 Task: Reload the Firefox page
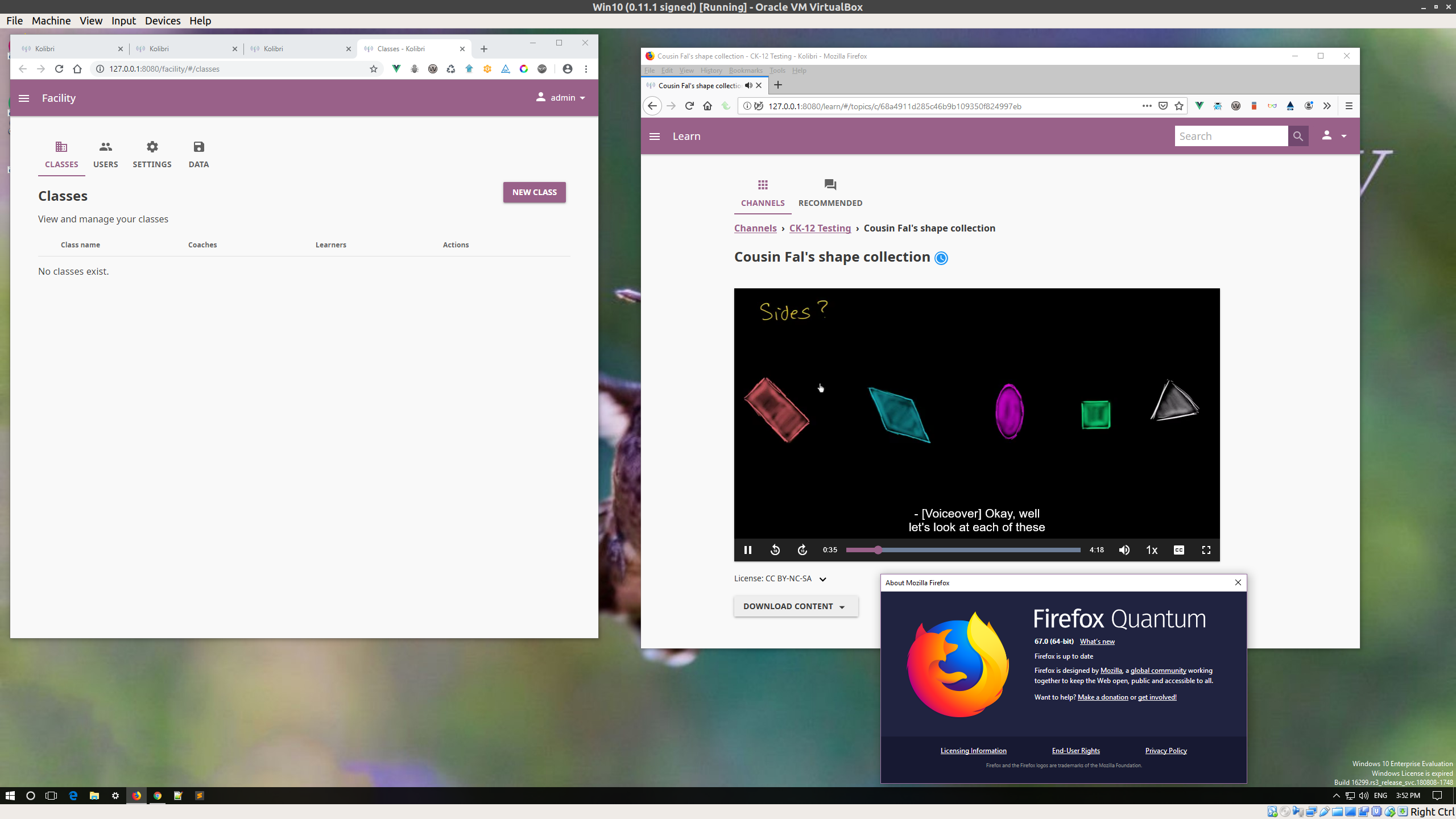(689, 106)
